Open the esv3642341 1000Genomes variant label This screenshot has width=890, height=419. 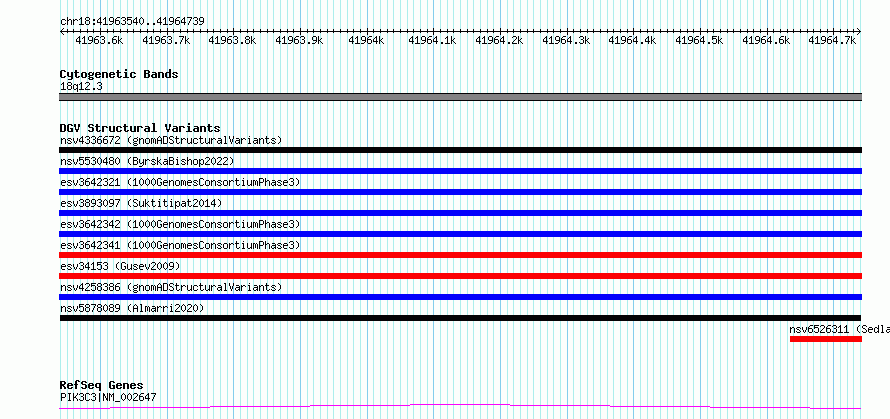tap(180, 245)
